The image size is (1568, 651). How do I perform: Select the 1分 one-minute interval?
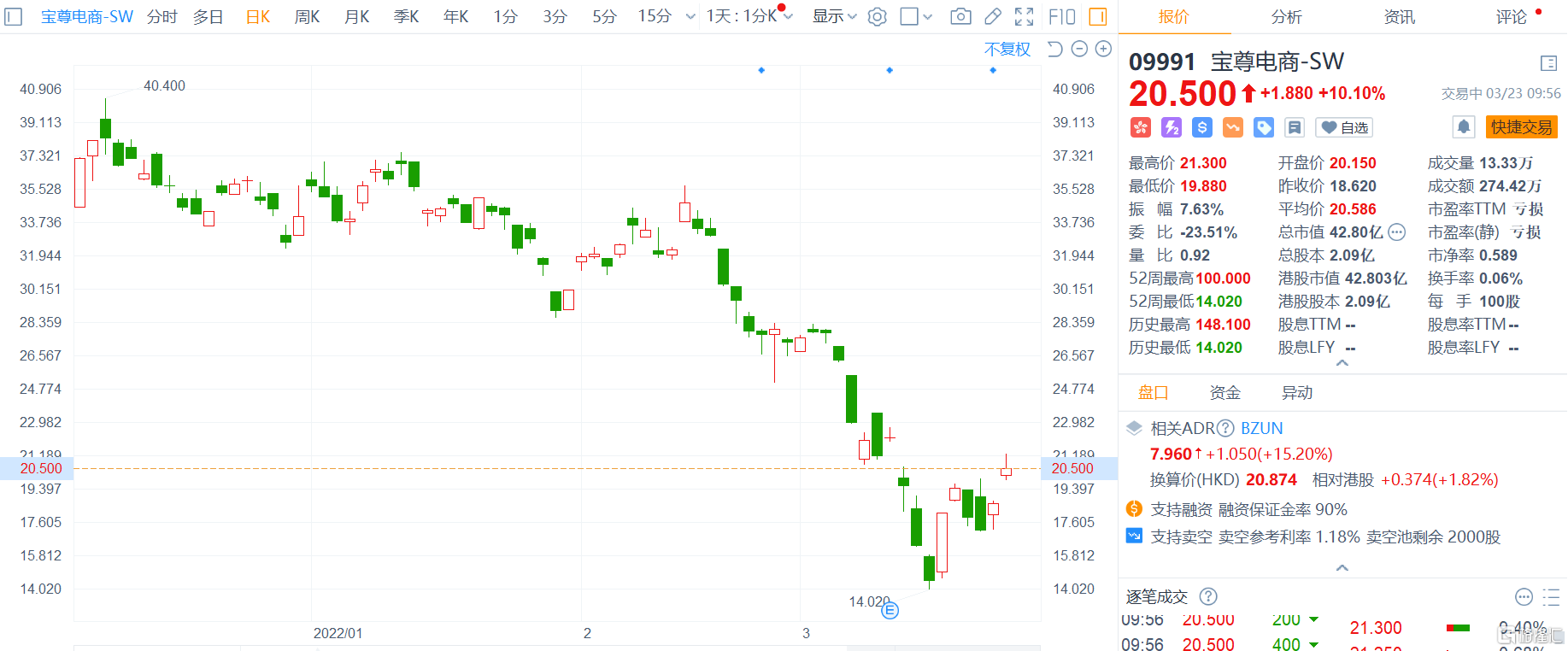[505, 16]
